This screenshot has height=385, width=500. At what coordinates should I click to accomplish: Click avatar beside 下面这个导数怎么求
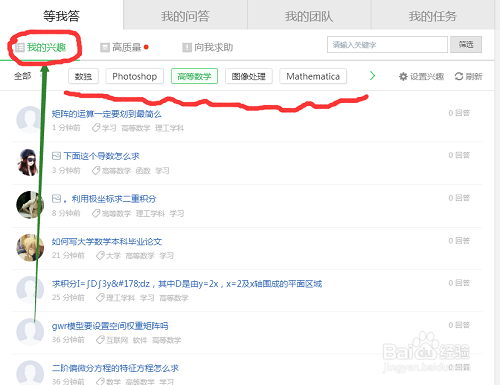tap(30, 162)
